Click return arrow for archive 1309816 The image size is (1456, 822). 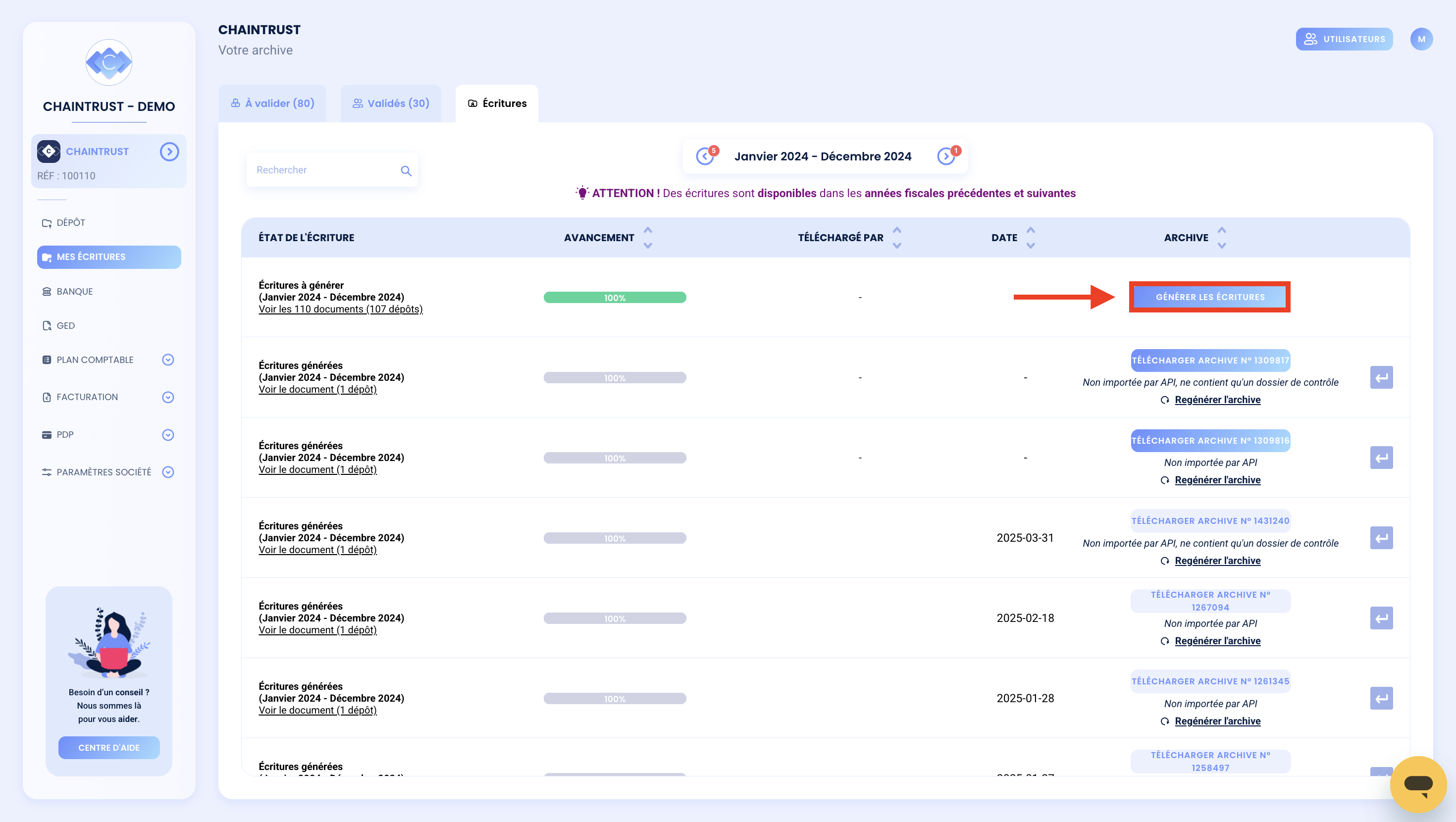coord(1381,458)
